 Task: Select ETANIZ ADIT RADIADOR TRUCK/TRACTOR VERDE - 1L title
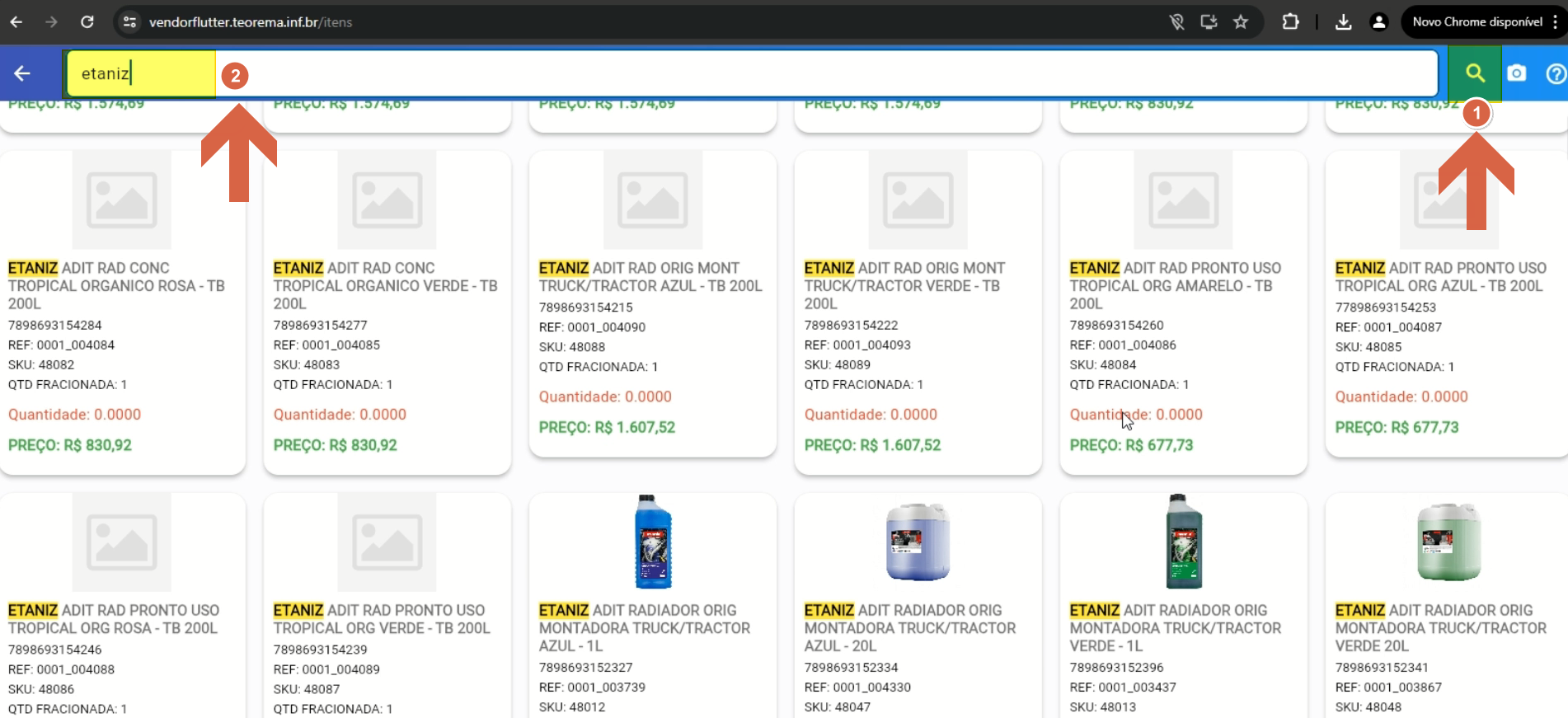tap(1176, 628)
